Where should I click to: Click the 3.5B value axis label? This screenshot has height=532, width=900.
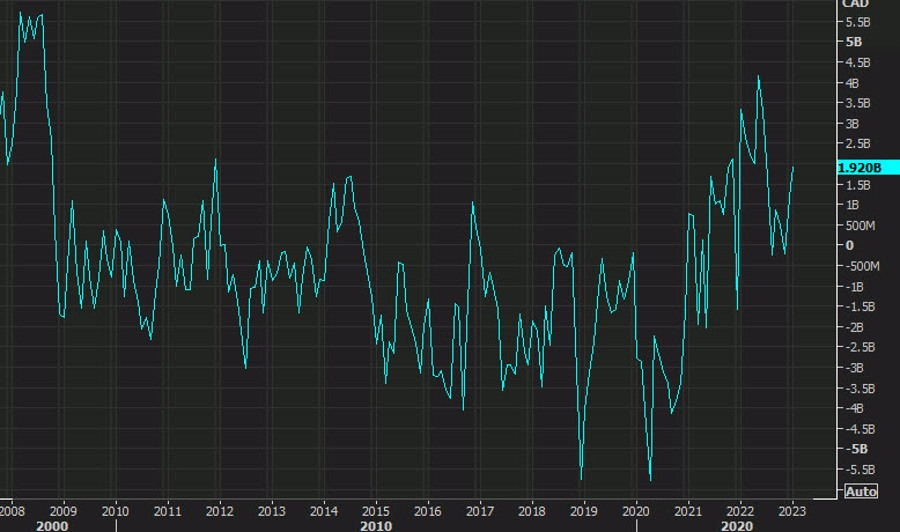click(x=858, y=103)
